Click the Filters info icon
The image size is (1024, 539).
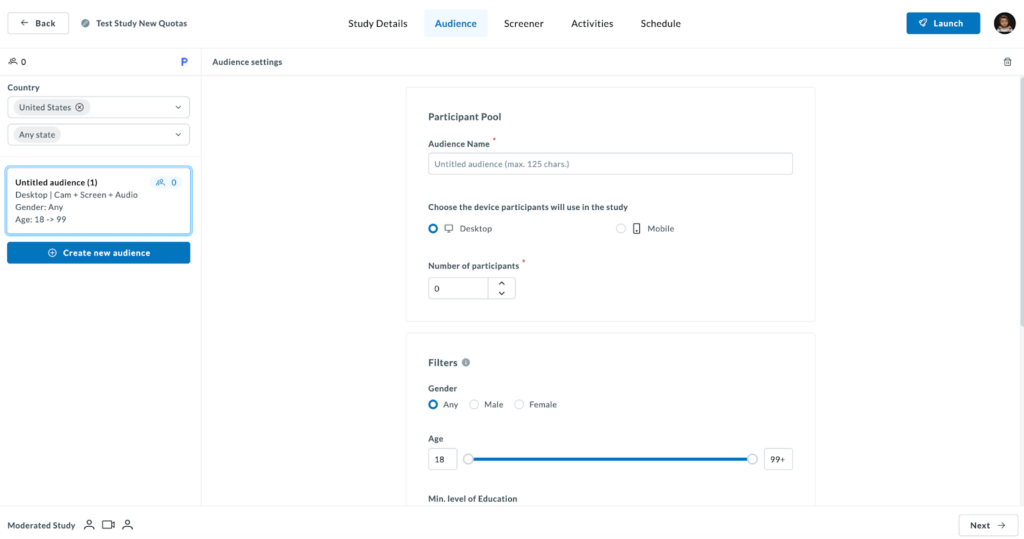[x=466, y=363]
